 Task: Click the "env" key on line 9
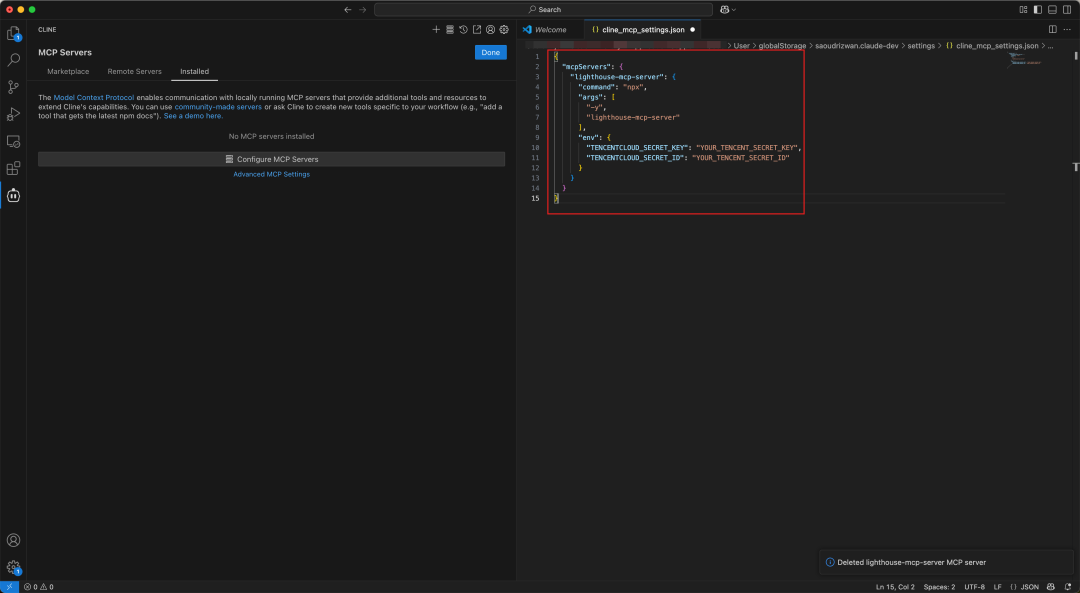[x=588, y=138]
